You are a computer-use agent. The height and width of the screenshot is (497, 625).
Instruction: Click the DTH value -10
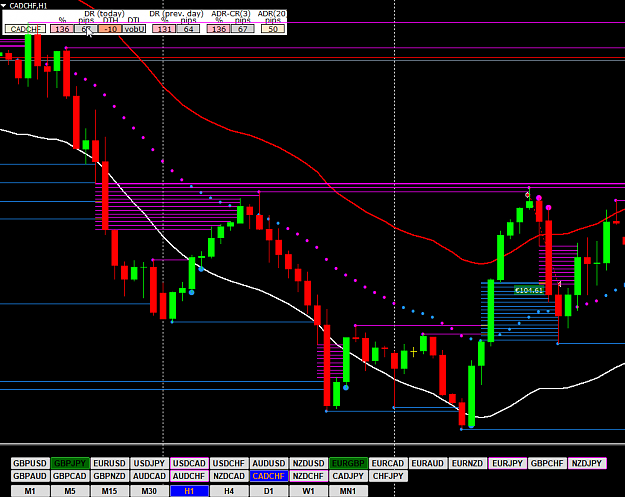tap(110, 29)
